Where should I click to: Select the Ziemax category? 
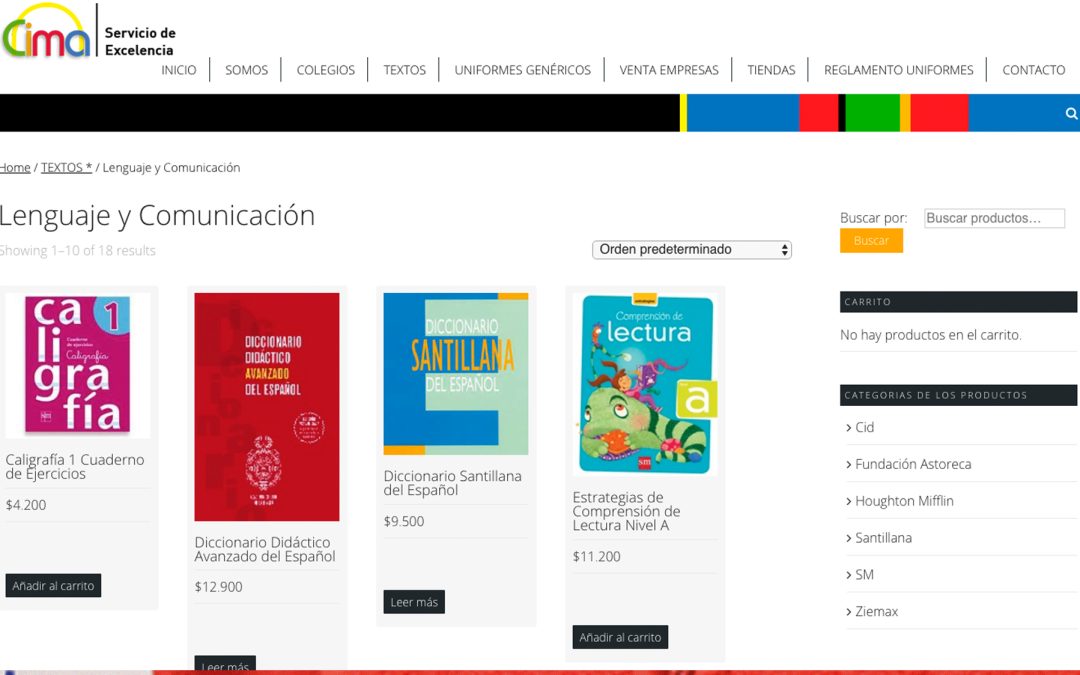(x=876, y=612)
